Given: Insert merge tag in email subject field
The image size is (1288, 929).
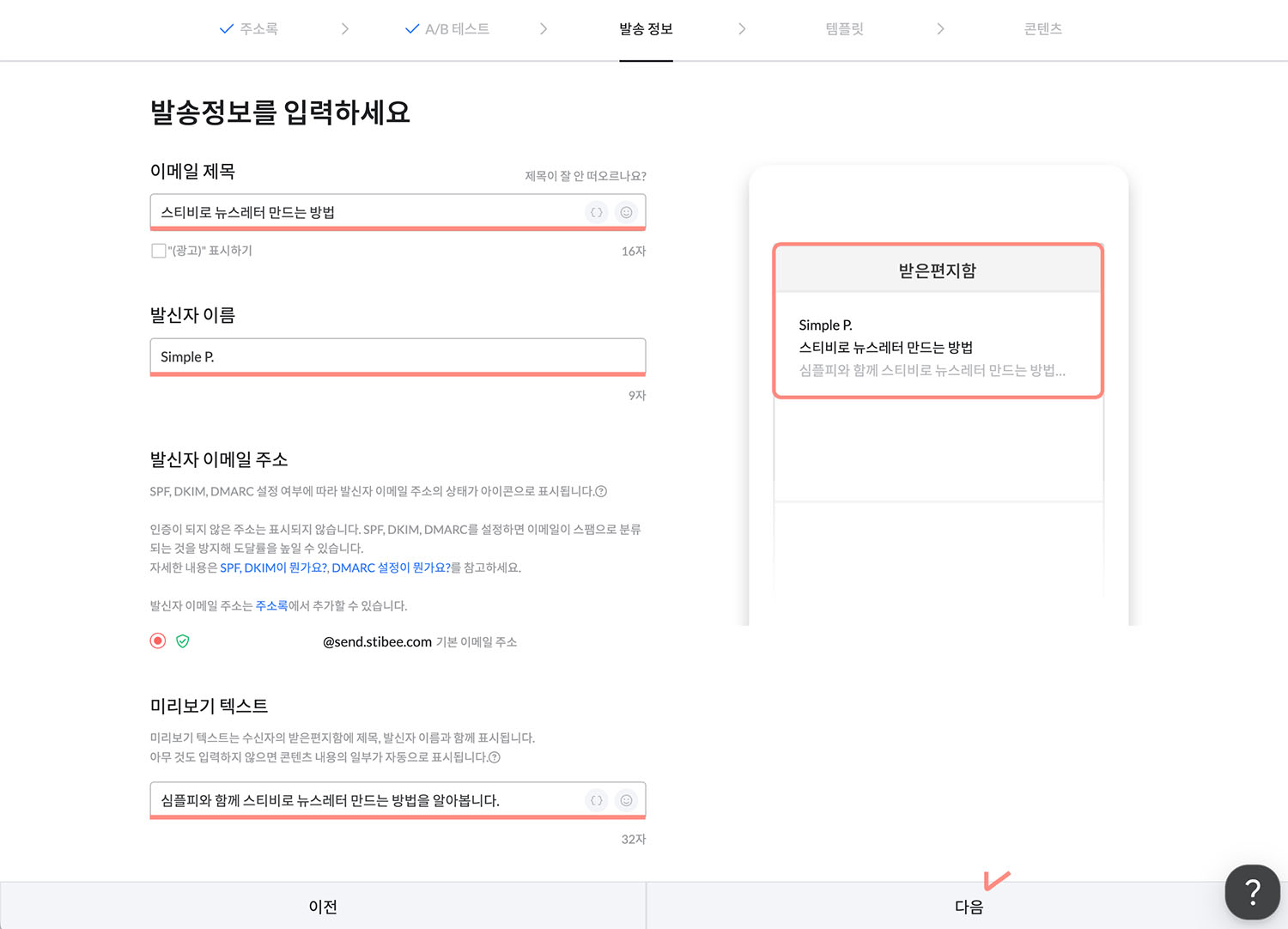Looking at the screenshot, I should pyautogui.click(x=597, y=212).
